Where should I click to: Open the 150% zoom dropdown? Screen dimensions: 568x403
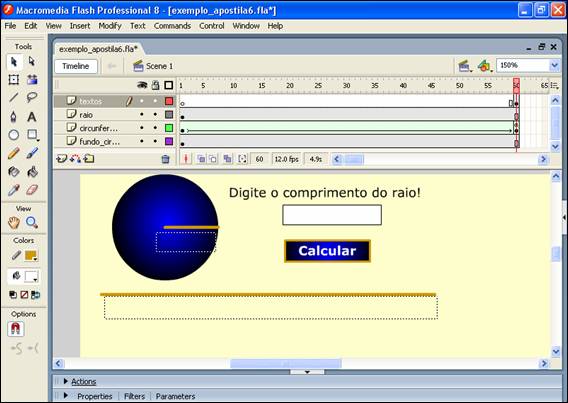click(554, 66)
